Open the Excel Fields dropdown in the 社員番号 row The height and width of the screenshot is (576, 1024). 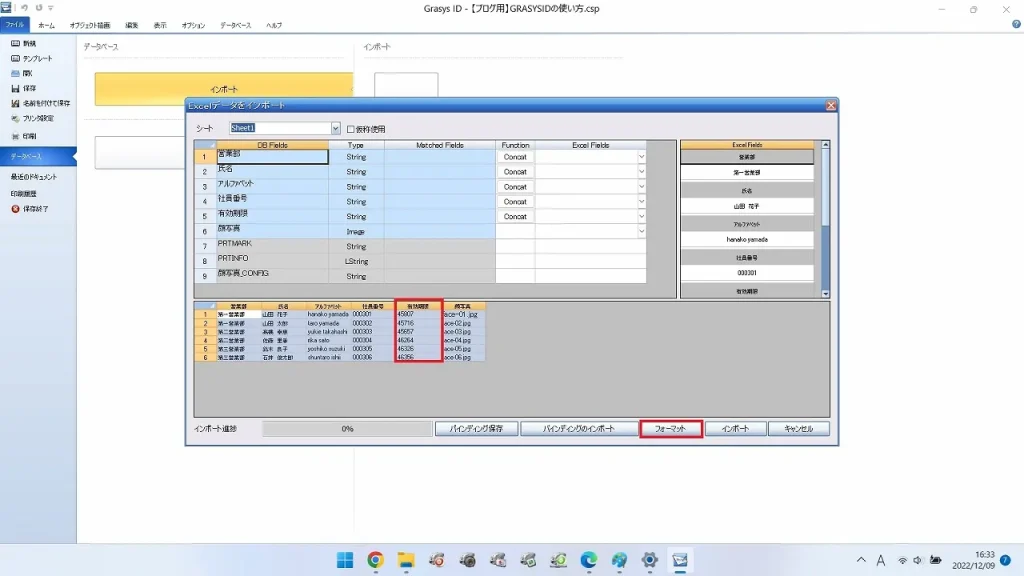[641, 202]
